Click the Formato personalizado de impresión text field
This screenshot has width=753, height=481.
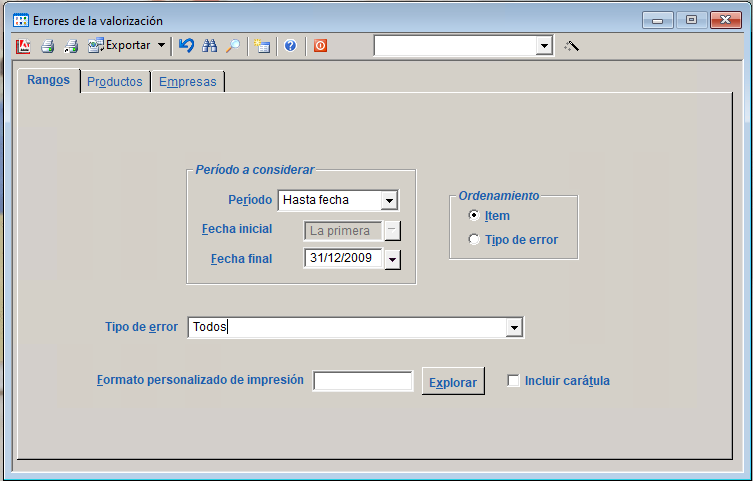click(x=362, y=381)
